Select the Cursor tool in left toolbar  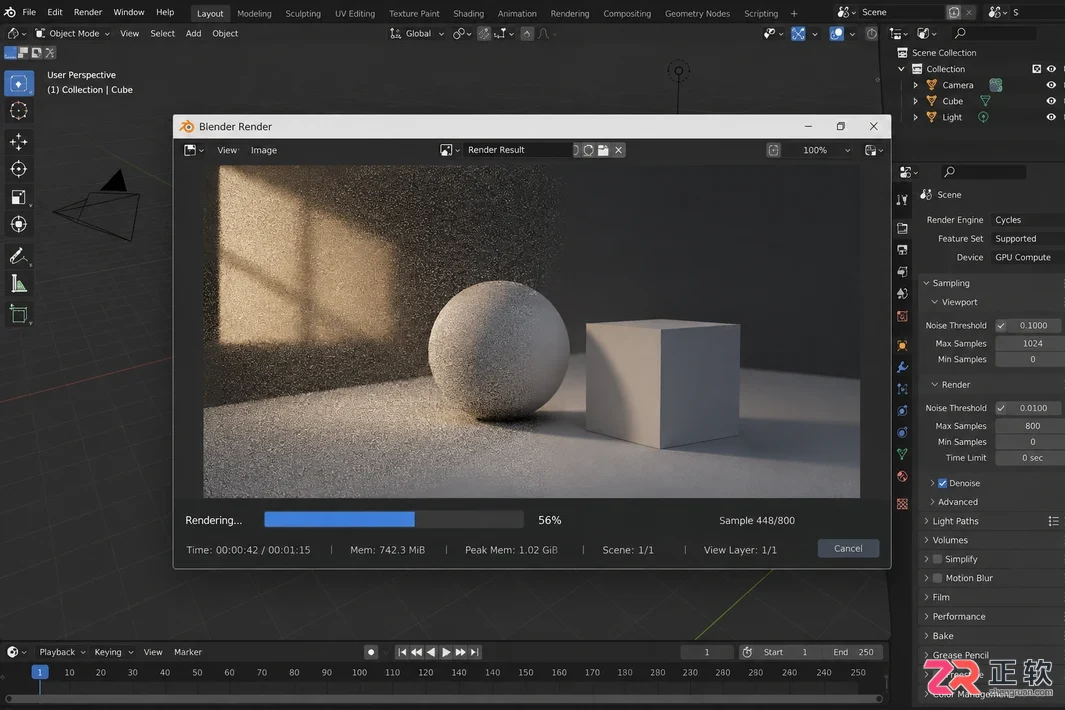(19, 111)
